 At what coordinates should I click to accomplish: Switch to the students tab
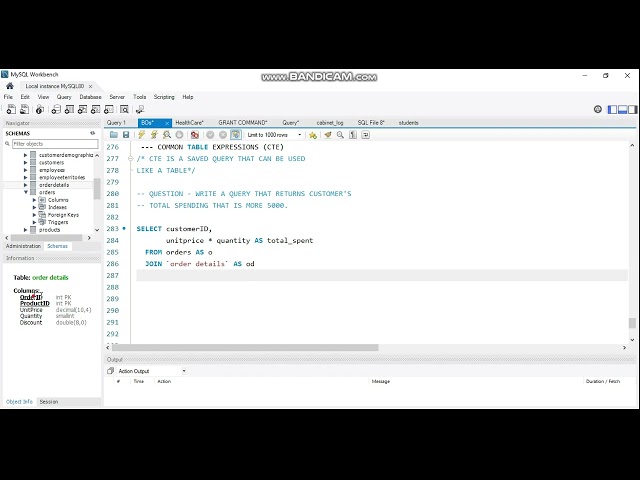[x=409, y=122]
